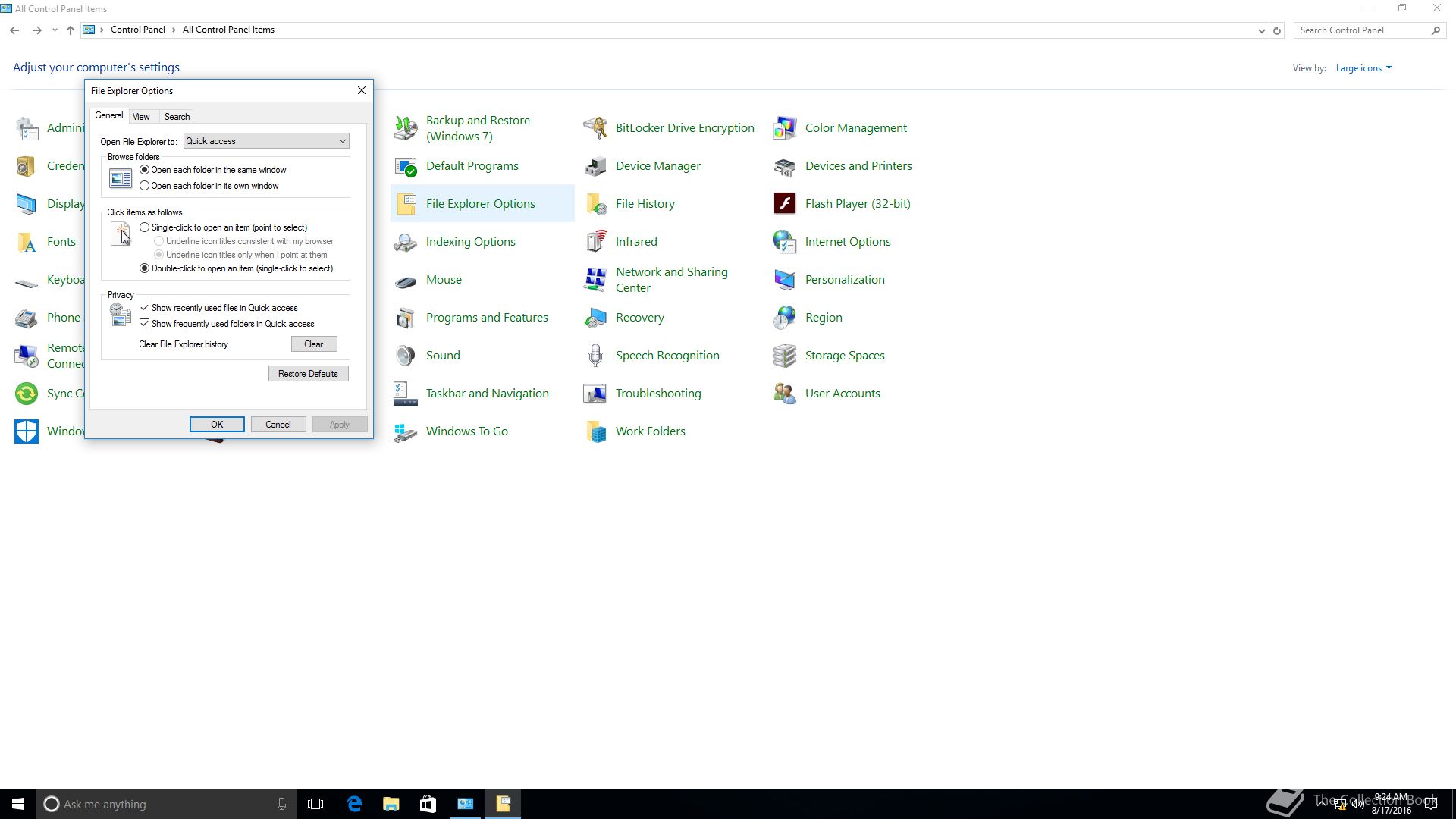Screen dimensions: 1456x819
Task: Open Storage Spaces icon
Action: point(785,356)
